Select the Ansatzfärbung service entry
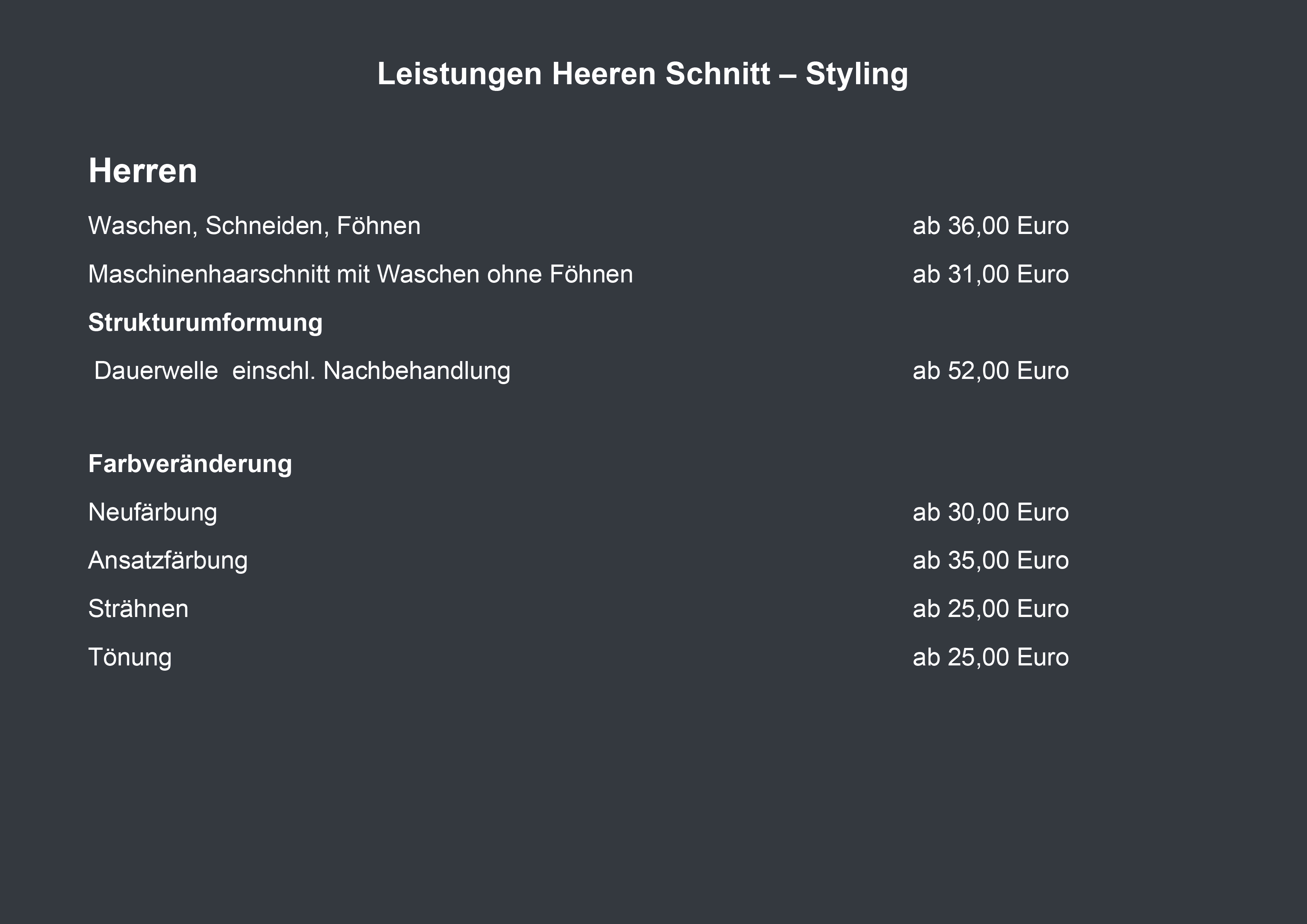This screenshot has height=924, width=1307. (168, 561)
